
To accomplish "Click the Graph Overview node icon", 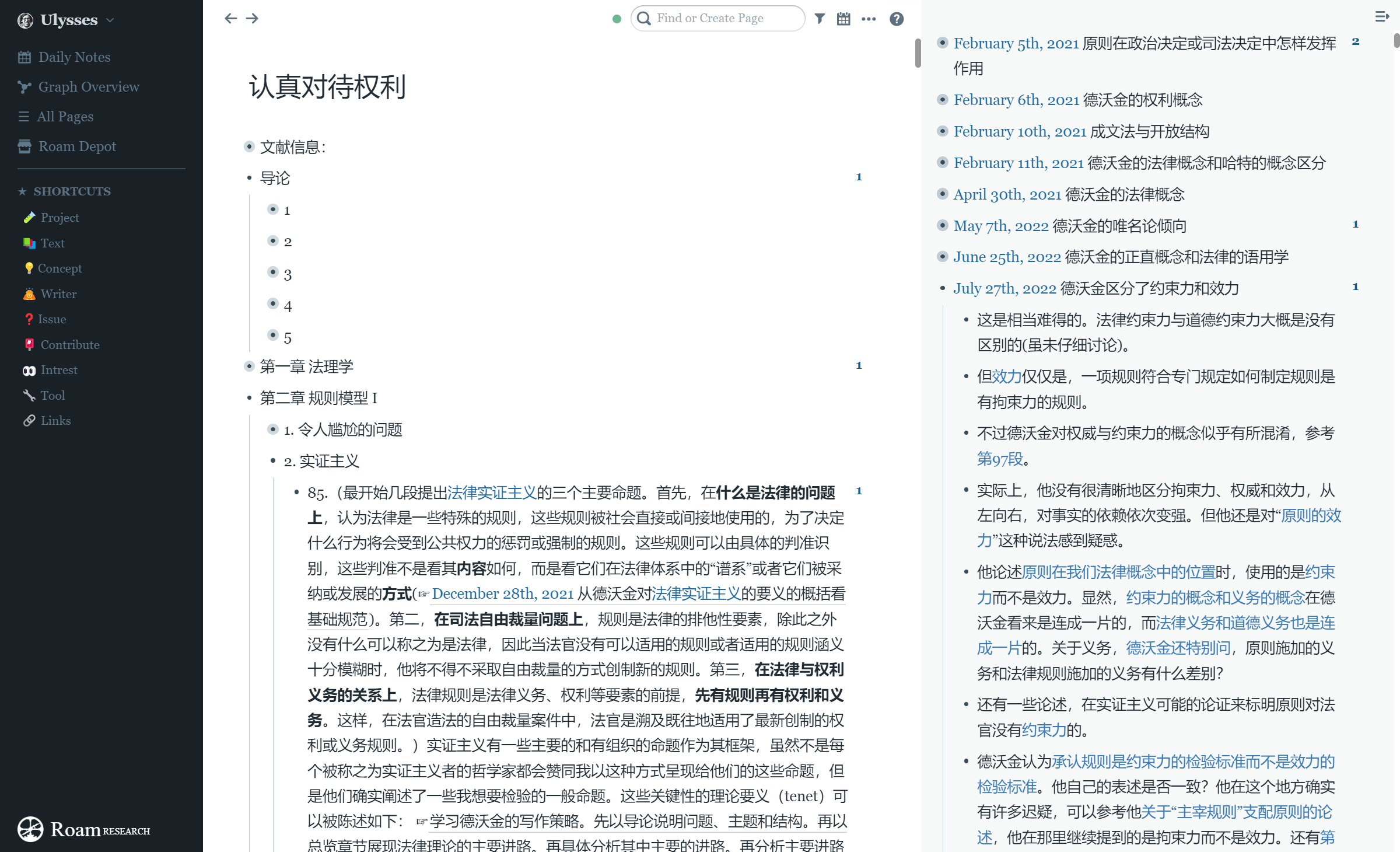I will click(24, 87).
